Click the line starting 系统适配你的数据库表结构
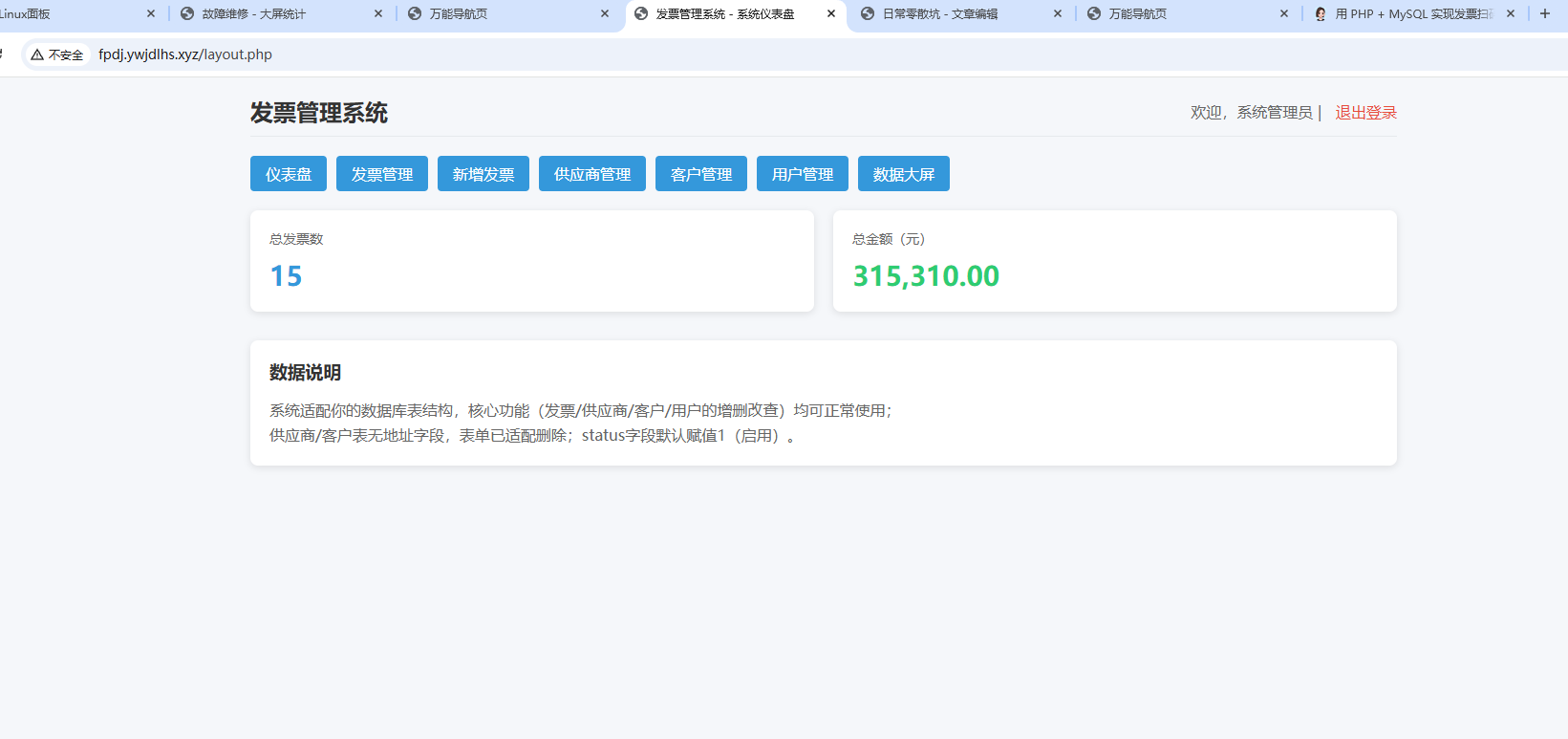 click(580, 411)
